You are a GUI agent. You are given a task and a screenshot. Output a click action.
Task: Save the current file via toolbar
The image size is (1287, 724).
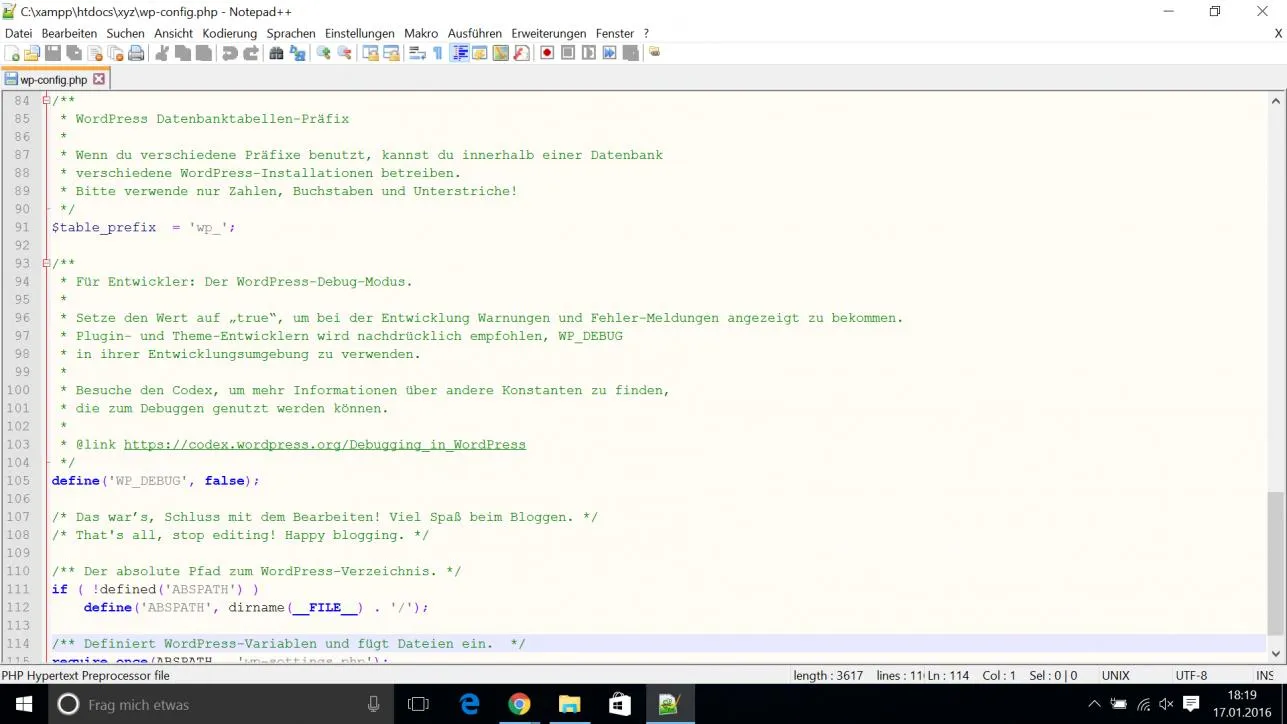(x=53, y=53)
